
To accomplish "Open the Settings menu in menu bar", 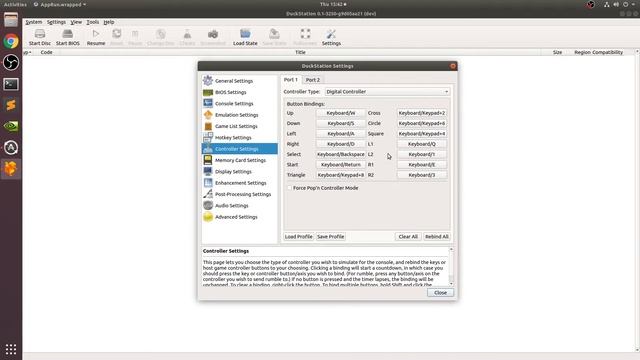I will (56, 22).
